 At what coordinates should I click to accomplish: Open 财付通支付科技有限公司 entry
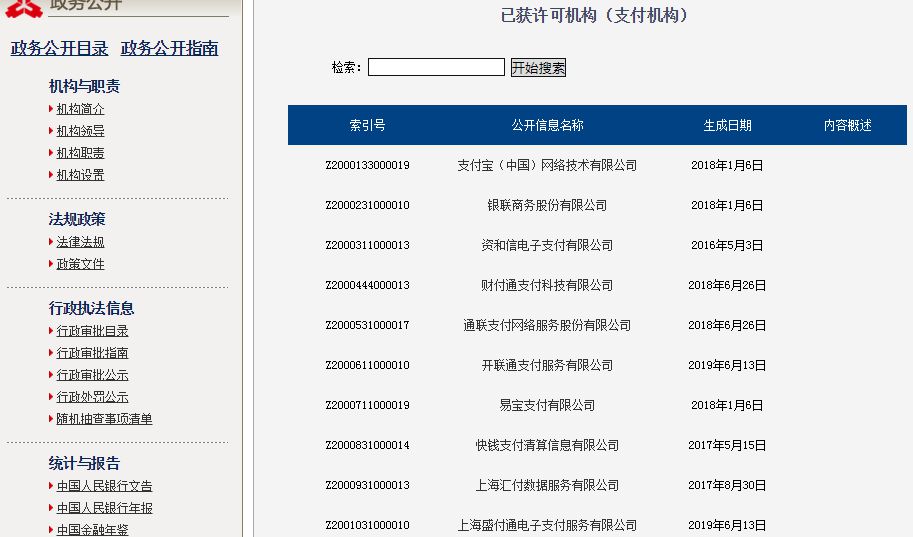pos(547,285)
